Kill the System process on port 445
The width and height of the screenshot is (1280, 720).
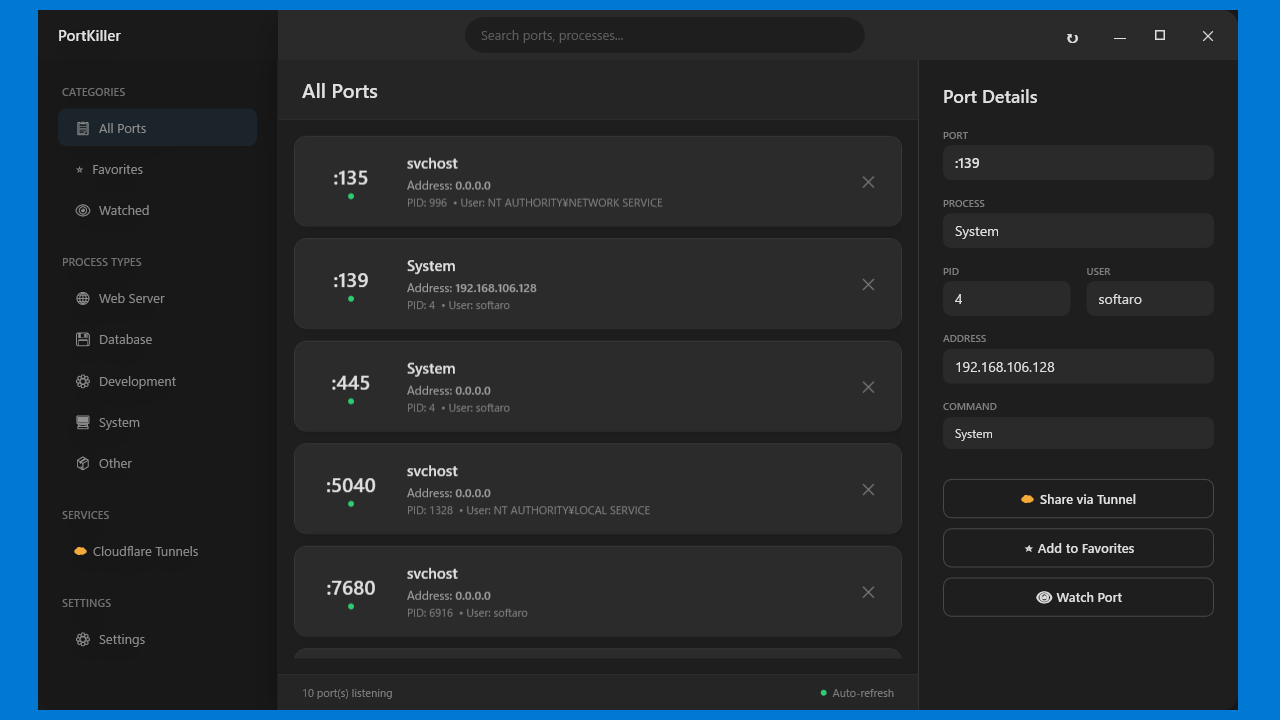pos(868,387)
